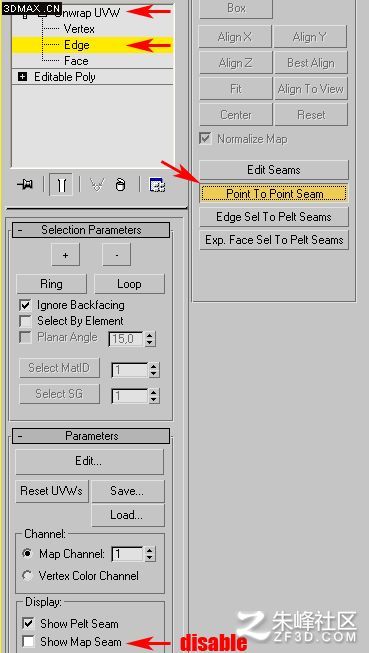Increase Map Channel spinner value

[x=150, y=550]
